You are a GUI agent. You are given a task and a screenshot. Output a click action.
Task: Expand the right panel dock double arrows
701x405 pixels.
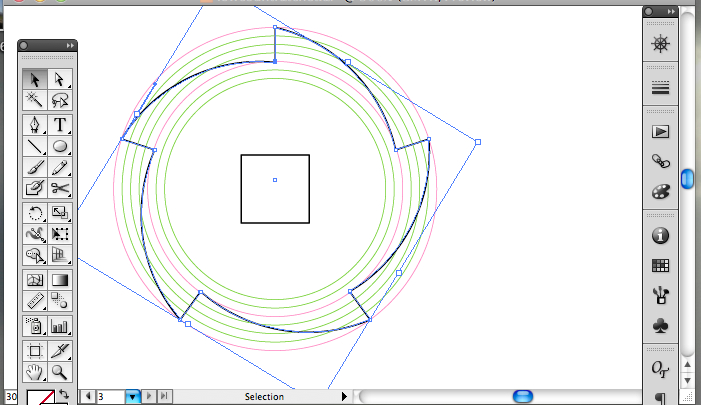click(x=671, y=12)
